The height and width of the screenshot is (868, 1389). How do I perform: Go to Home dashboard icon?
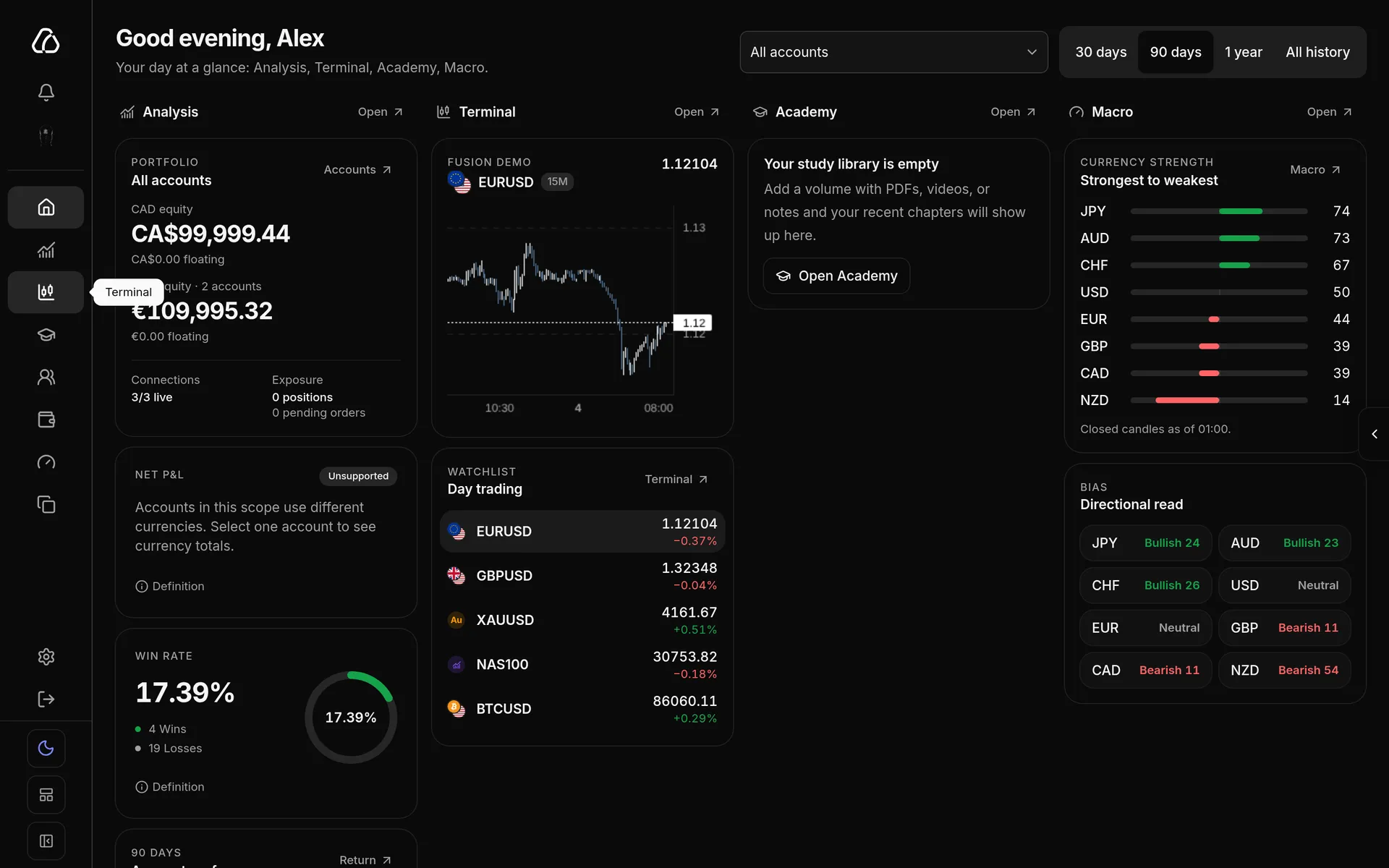point(46,208)
